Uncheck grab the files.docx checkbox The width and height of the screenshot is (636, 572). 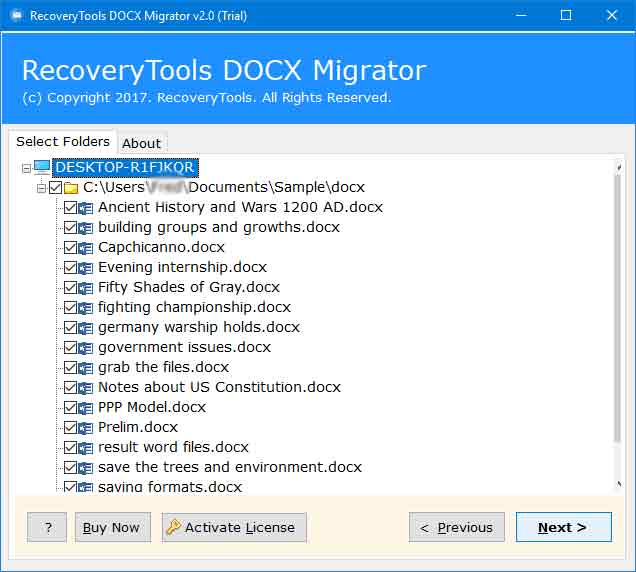click(71, 368)
